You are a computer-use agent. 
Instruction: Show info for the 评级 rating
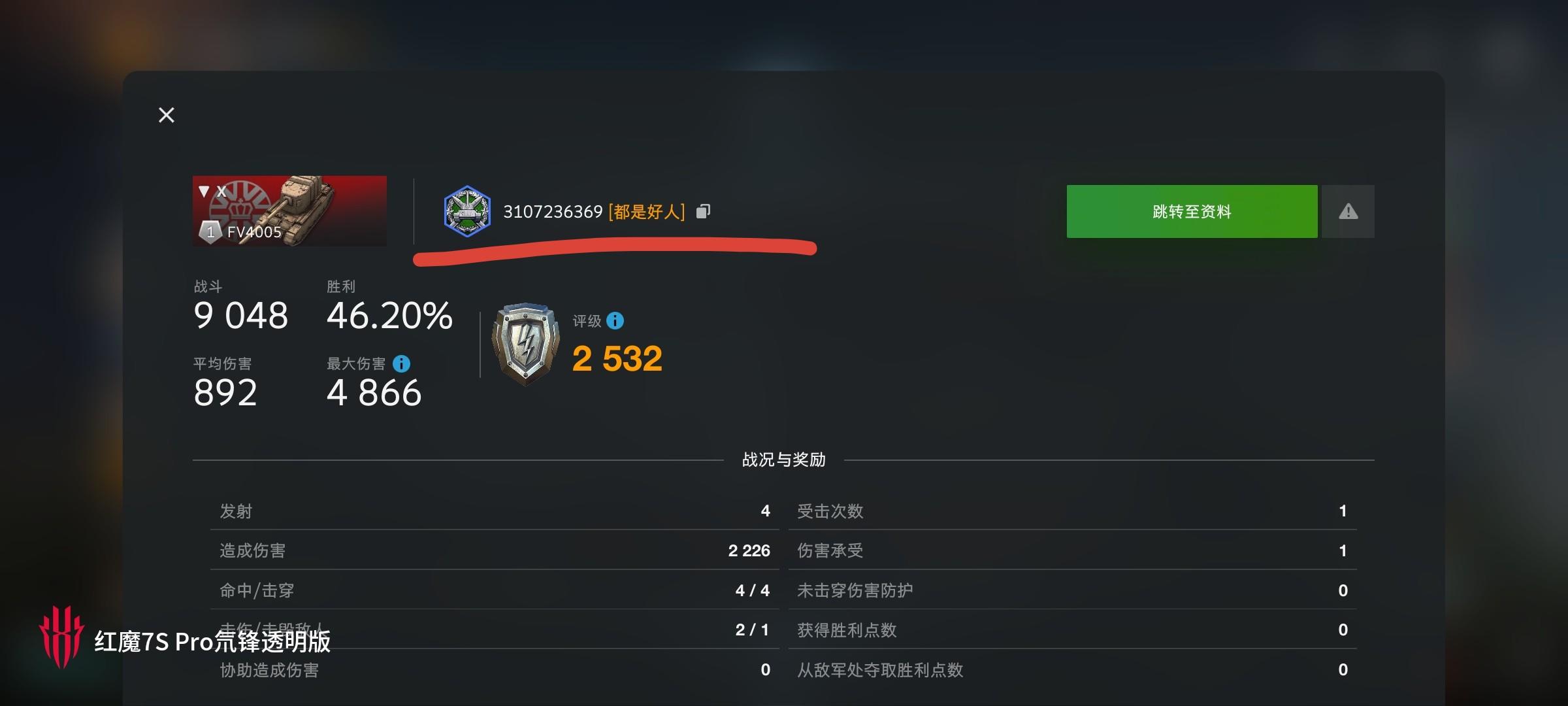(615, 320)
